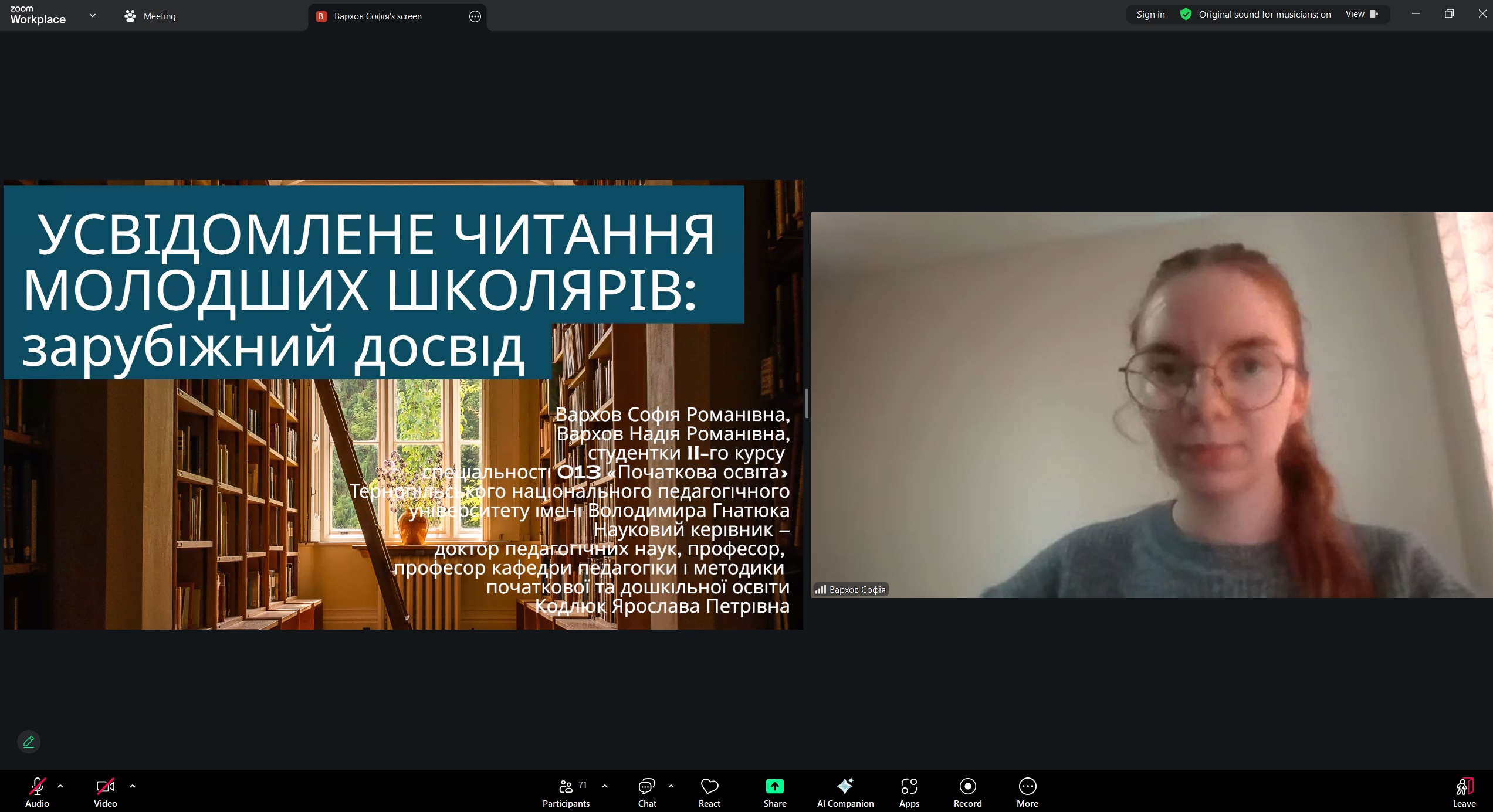Click the Sign in button

[x=1150, y=15]
